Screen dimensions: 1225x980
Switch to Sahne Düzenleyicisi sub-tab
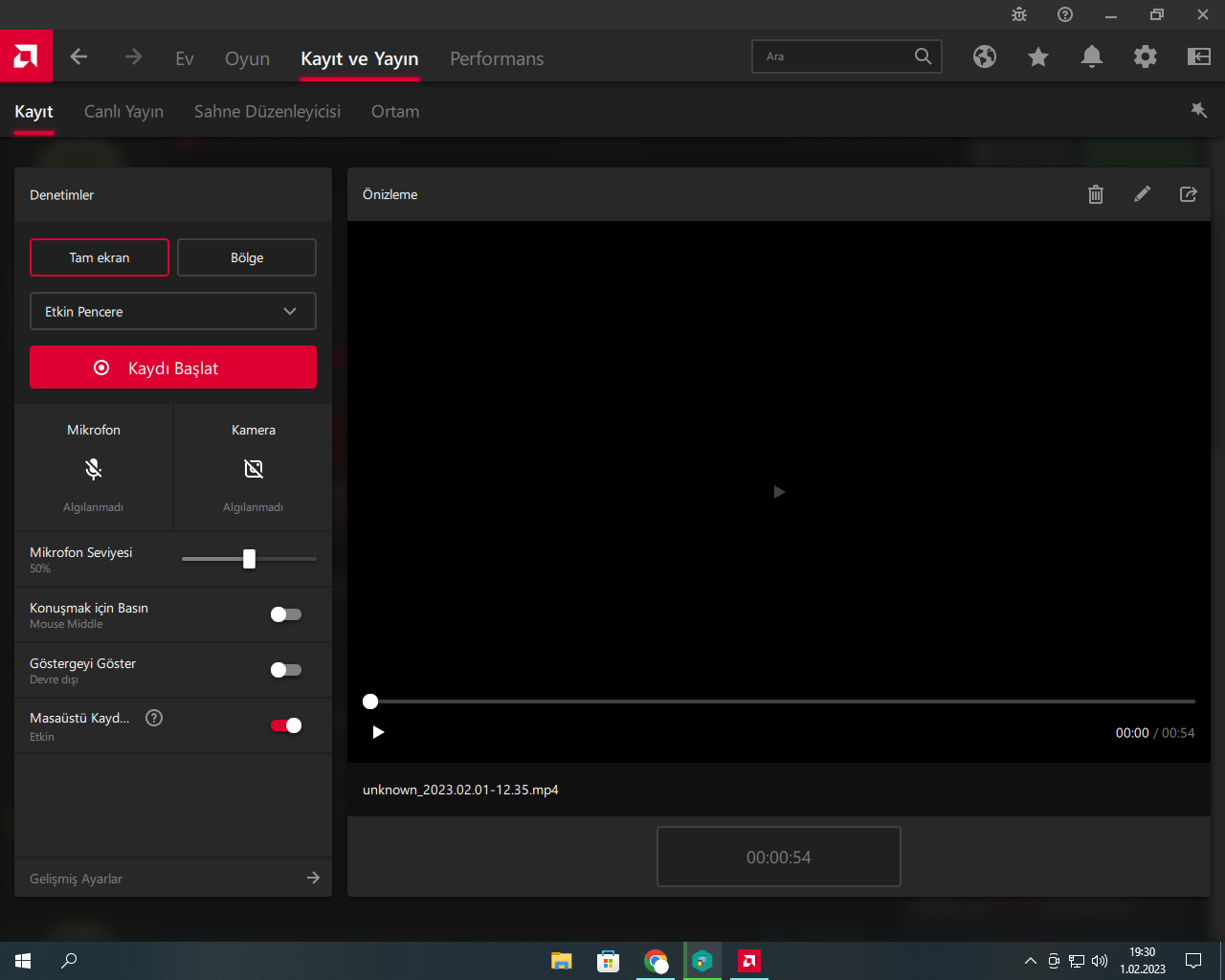(267, 111)
